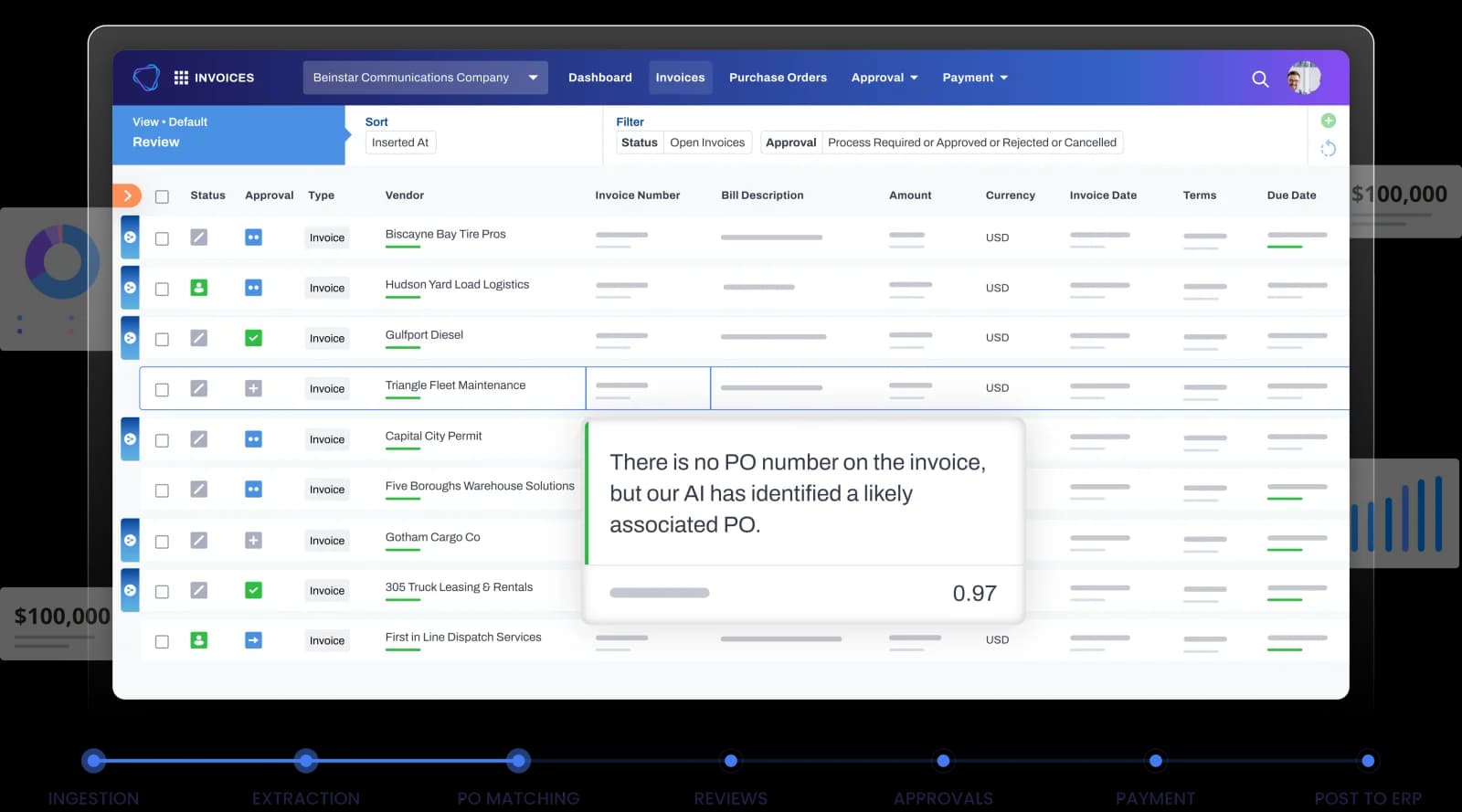
Task: Open the Beinstar Communications Company dropdown
Action: click(x=425, y=78)
